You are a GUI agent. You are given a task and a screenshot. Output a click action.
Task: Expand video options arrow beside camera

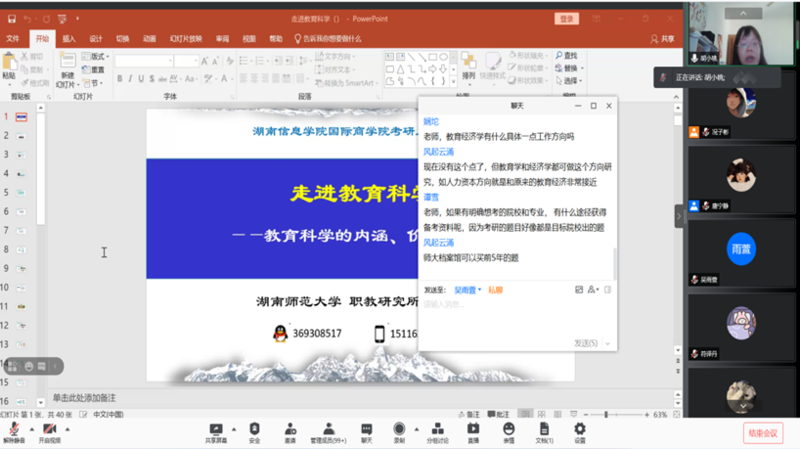click(67, 429)
